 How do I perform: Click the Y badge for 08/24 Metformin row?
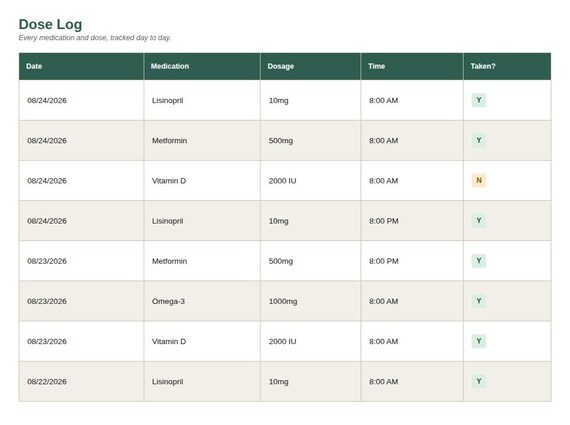pyautogui.click(x=479, y=140)
